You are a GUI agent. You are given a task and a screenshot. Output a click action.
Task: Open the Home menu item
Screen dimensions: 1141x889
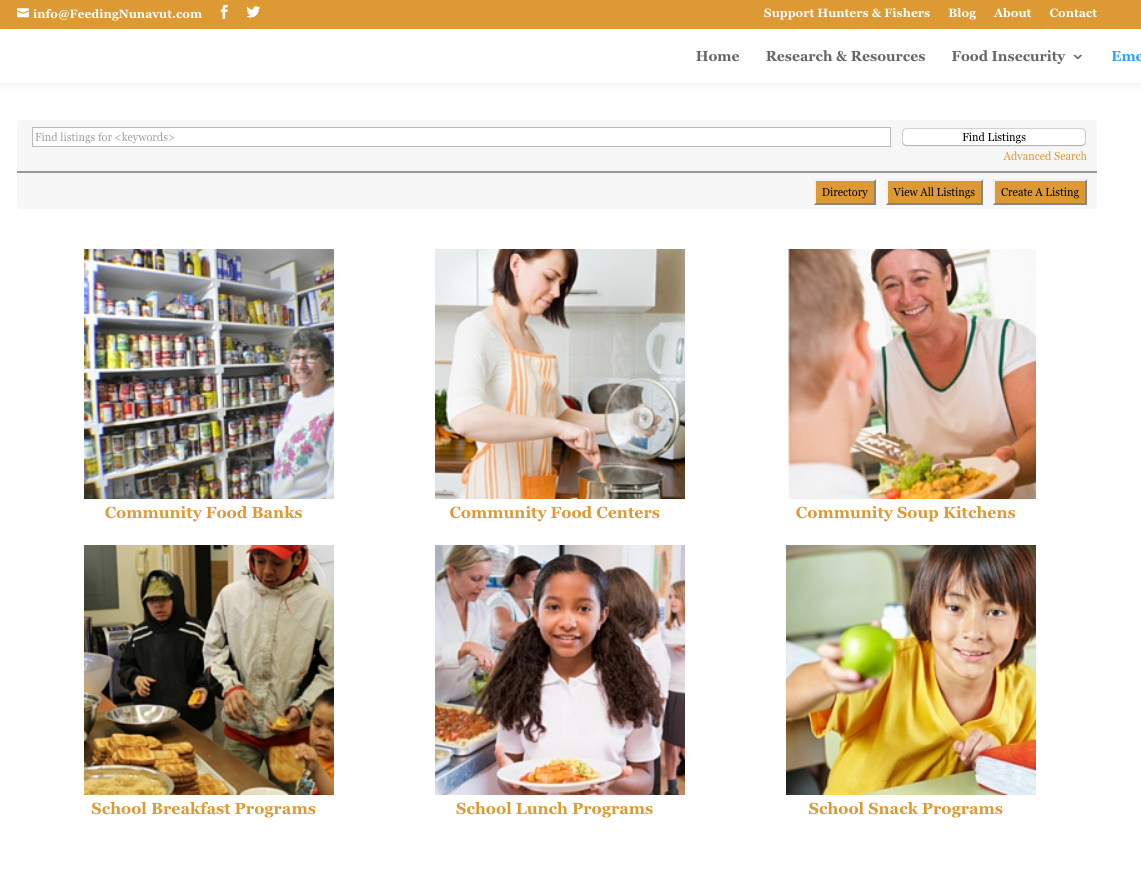717,56
